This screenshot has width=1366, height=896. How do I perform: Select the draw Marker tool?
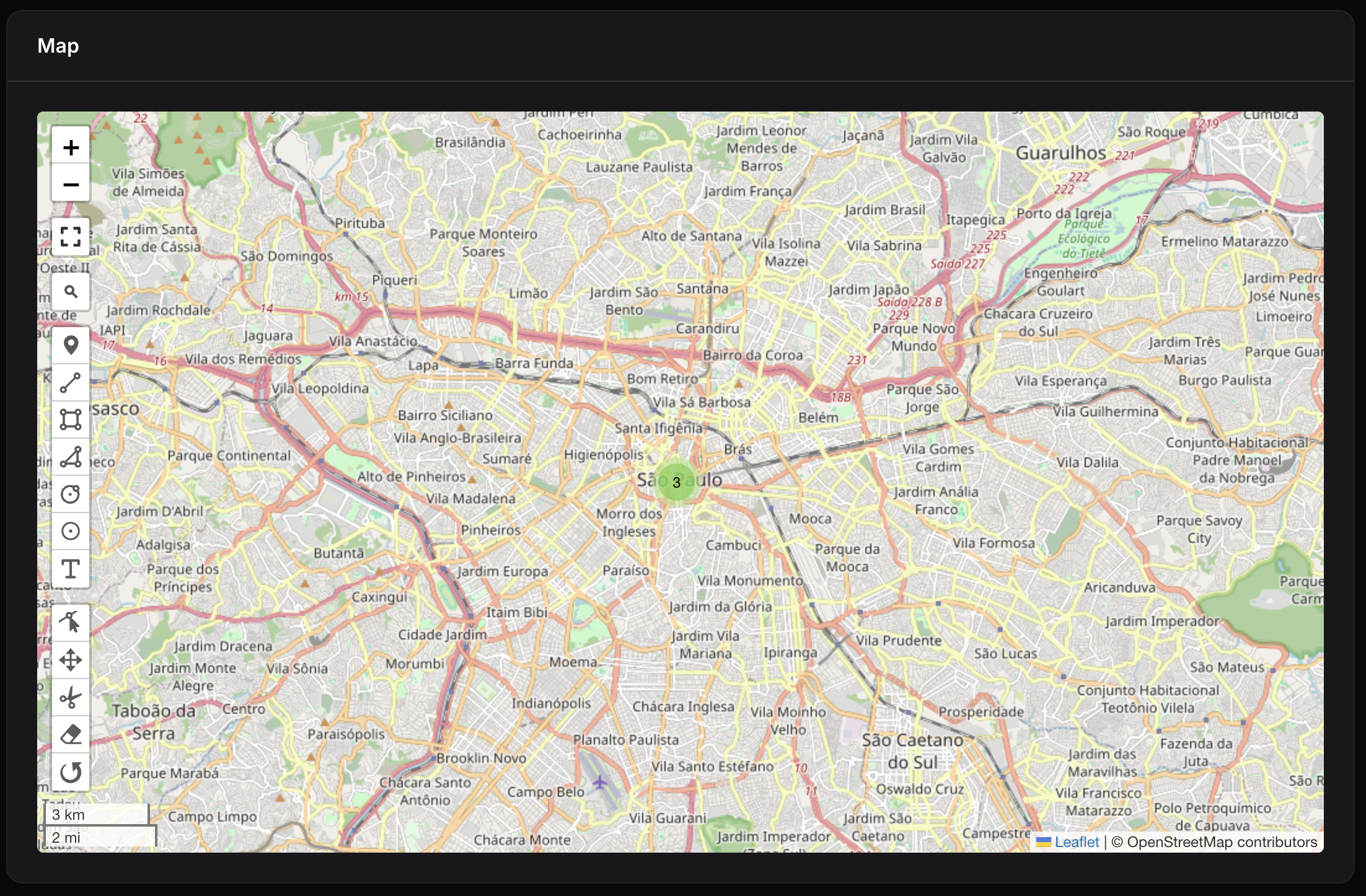click(x=71, y=345)
